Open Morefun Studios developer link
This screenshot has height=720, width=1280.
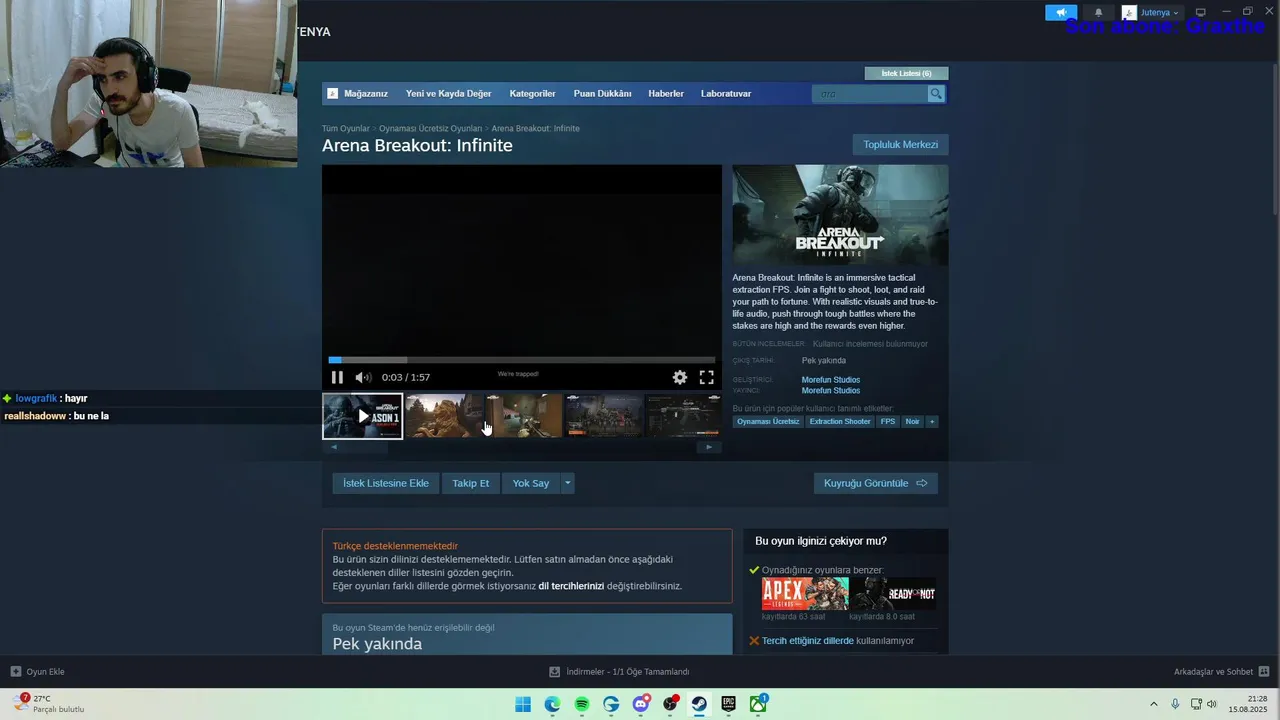(x=830, y=380)
